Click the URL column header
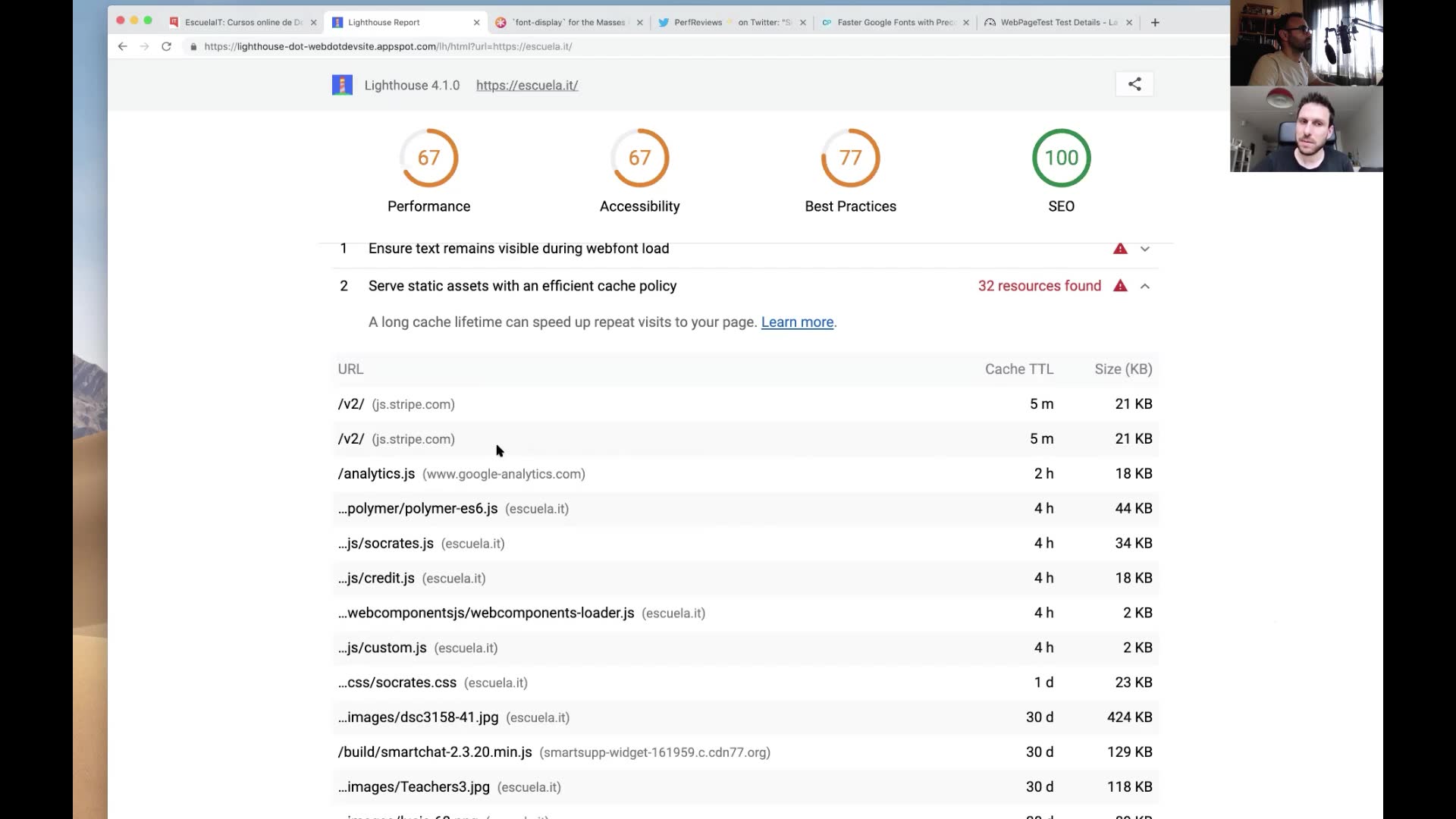1456x819 pixels. pyautogui.click(x=350, y=369)
